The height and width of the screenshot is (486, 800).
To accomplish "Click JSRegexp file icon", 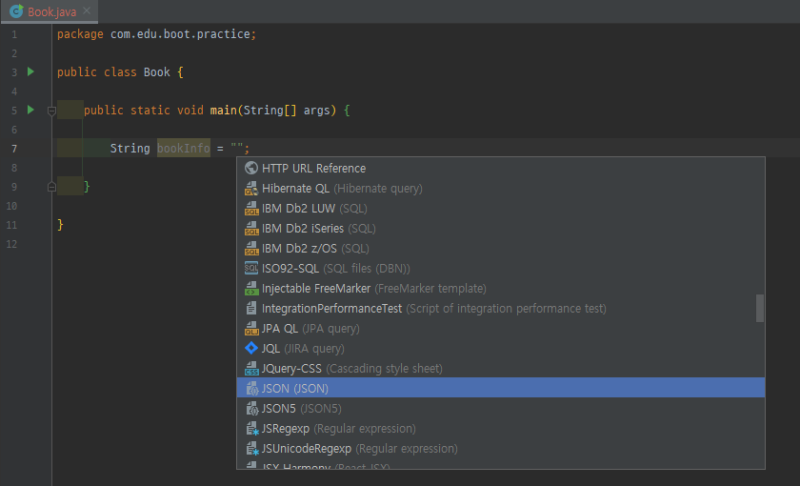I will coord(252,428).
